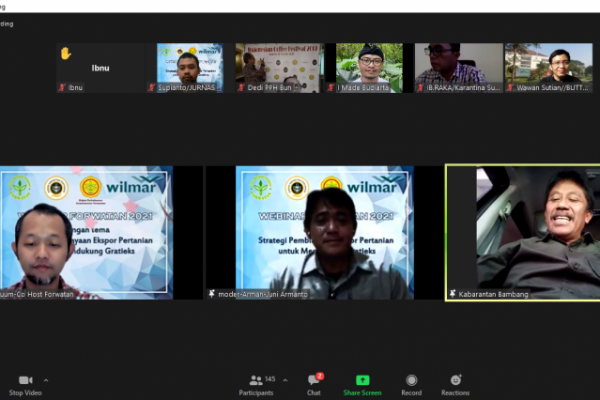Open the Chat panel

313,381
